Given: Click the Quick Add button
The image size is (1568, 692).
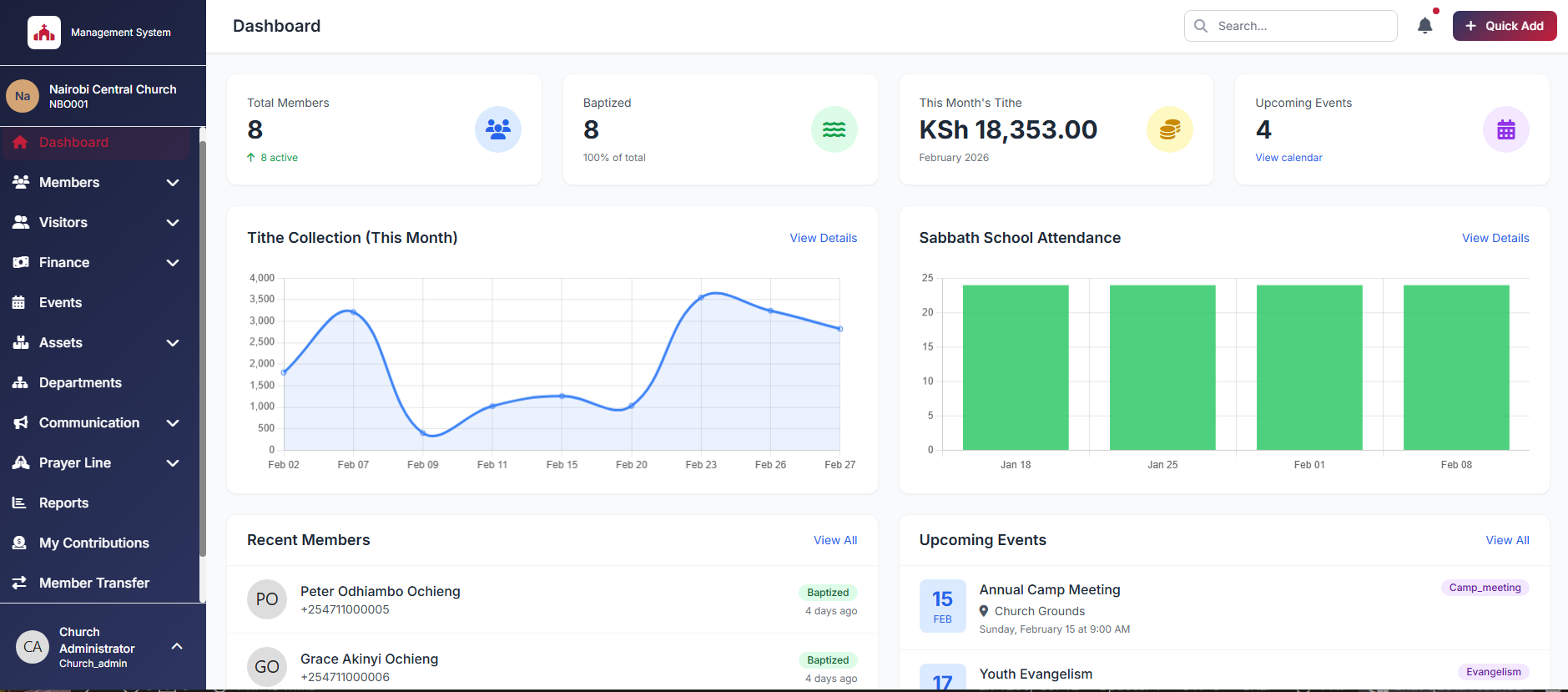Looking at the screenshot, I should [x=1505, y=26].
